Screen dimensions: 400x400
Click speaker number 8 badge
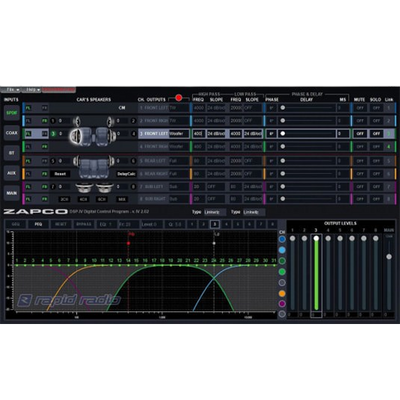coord(133,187)
